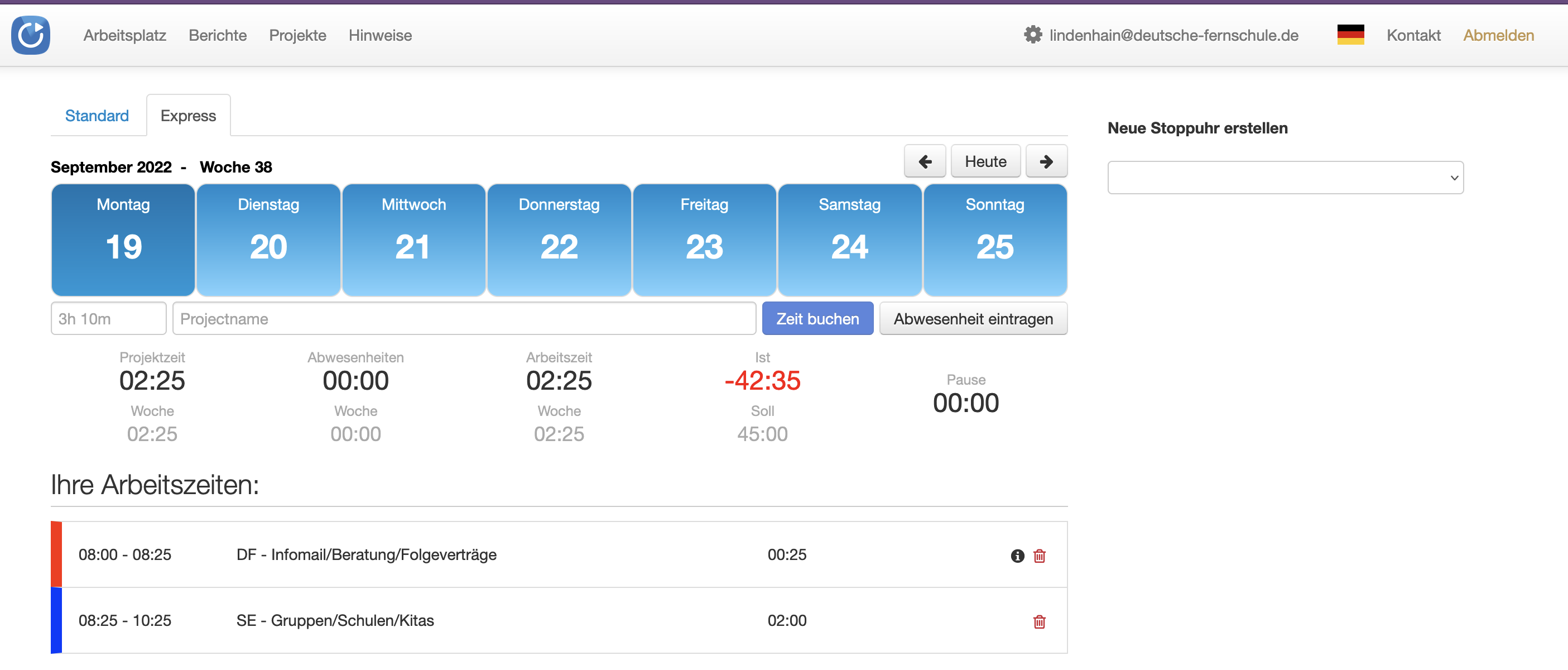
Task: Switch to the Standard tab
Action: pos(97,116)
